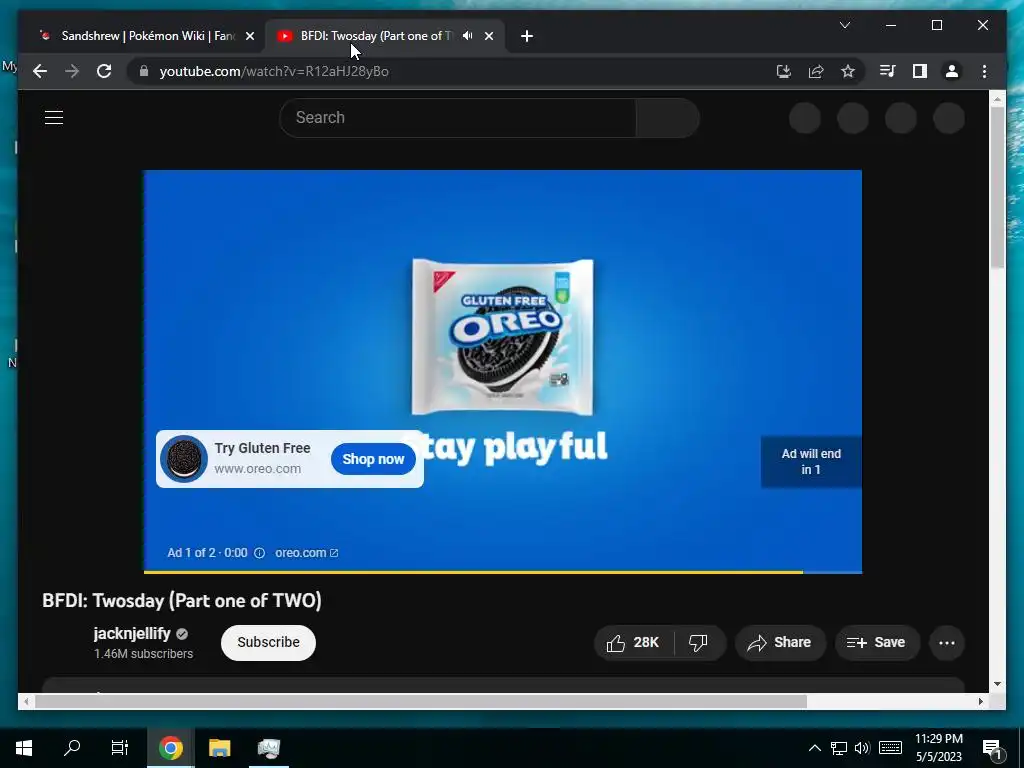Click the Oreo cookie ad thumbnail

184,459
